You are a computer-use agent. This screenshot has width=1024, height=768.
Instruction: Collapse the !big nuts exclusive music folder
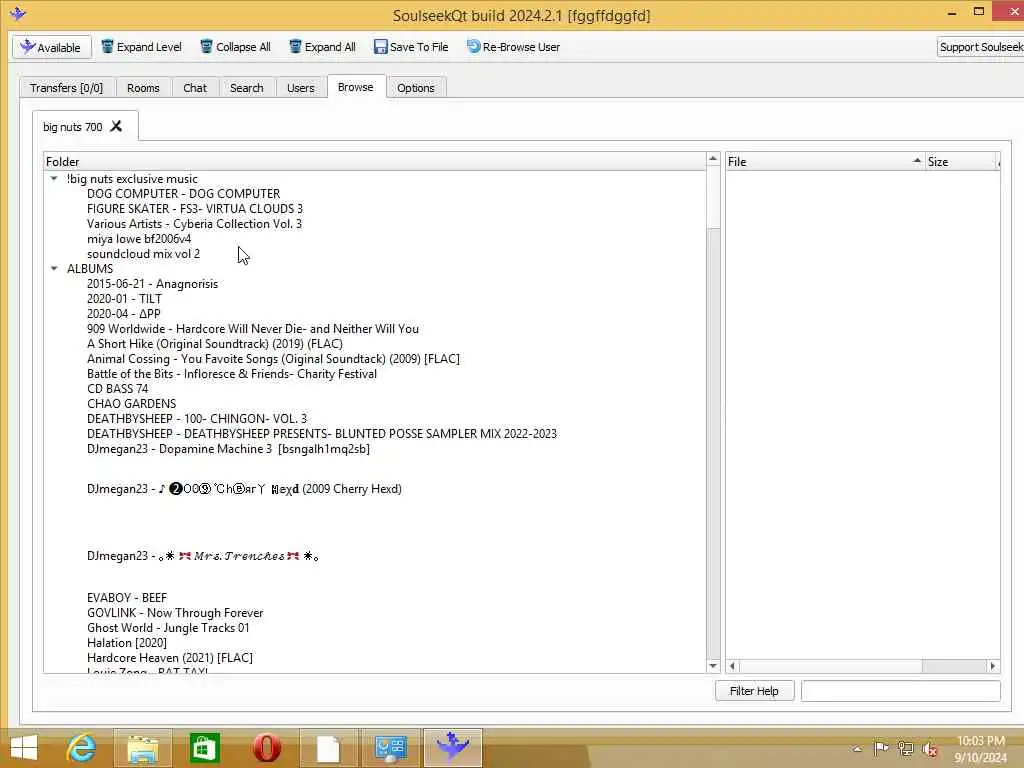[54, 178]
